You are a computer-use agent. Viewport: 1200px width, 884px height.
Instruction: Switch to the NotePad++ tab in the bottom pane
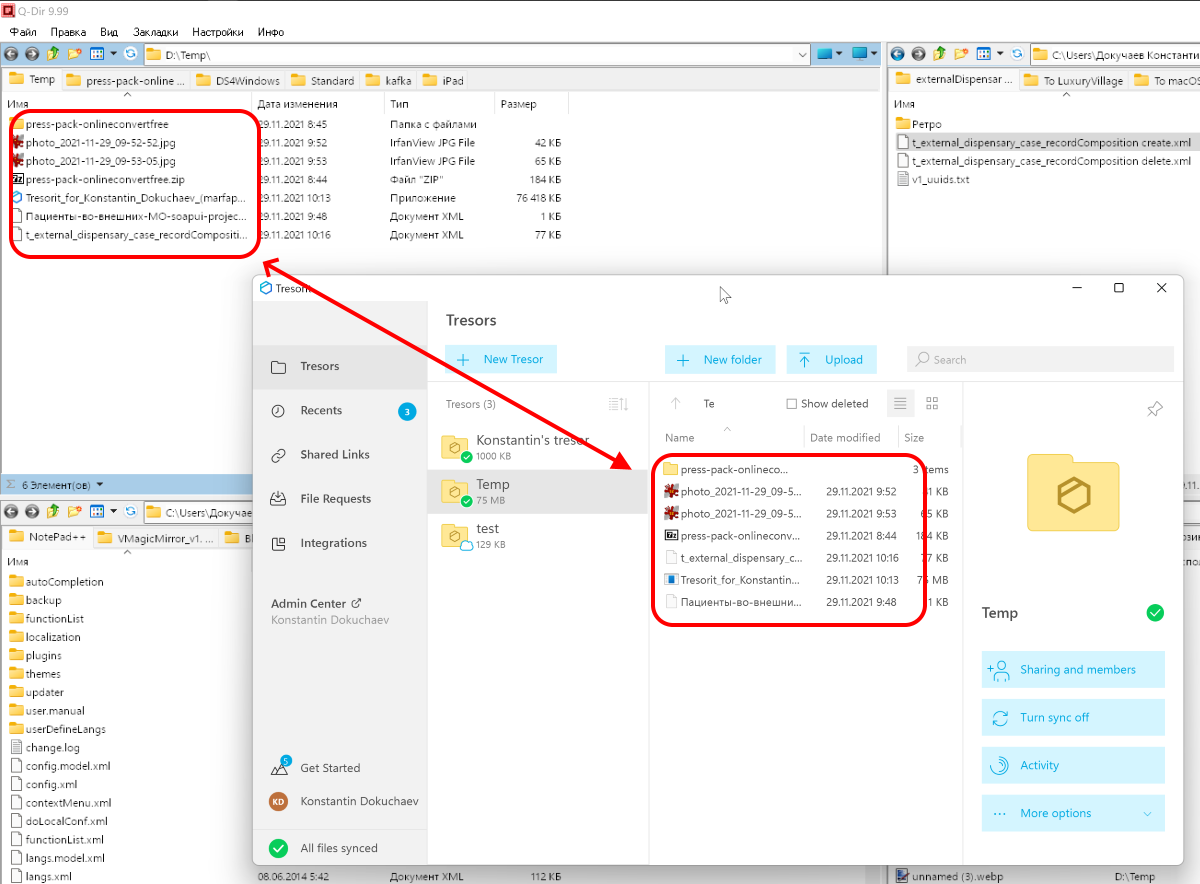[x=46, y=537]
